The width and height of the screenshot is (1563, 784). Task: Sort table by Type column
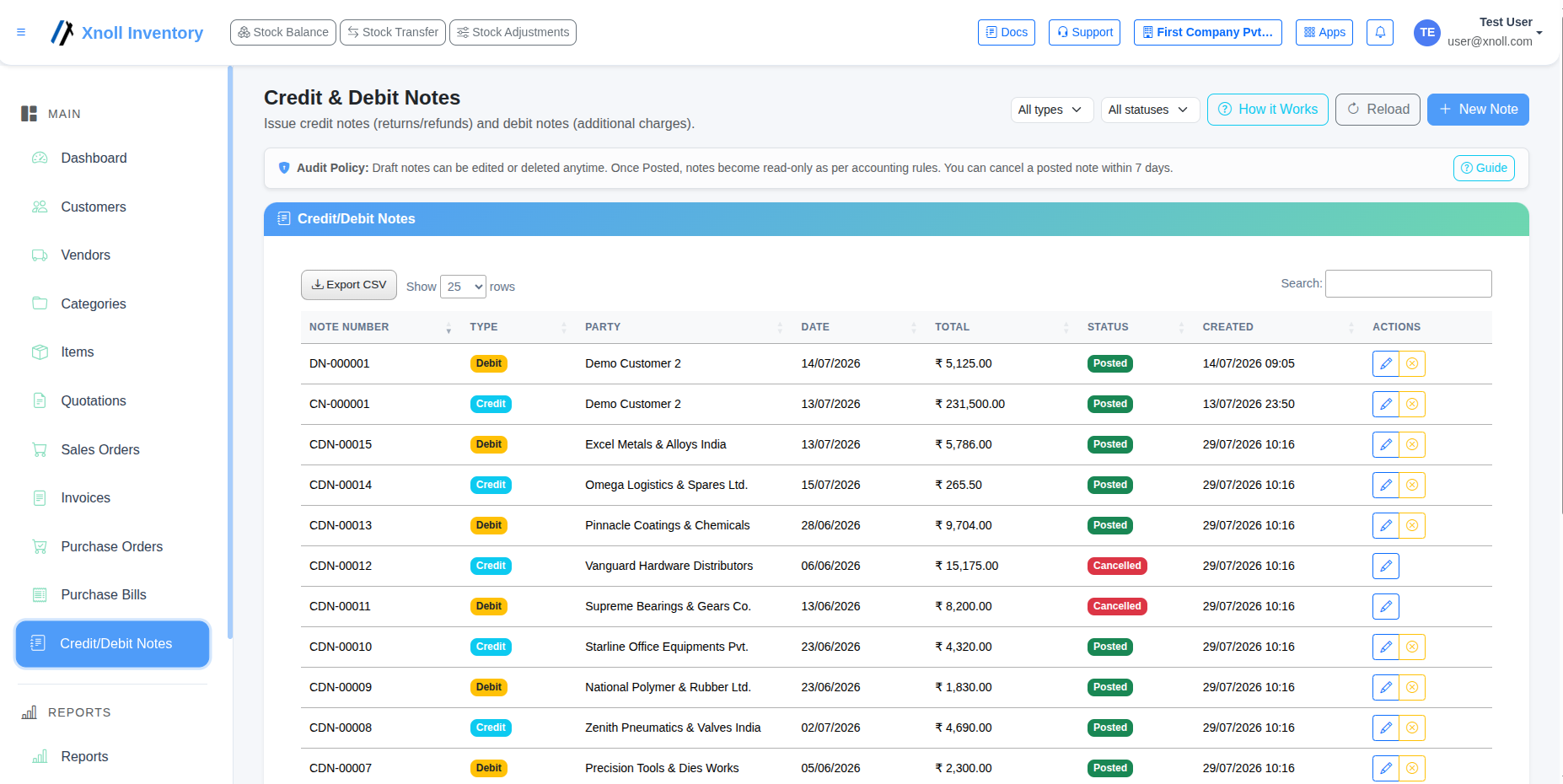[518, 327]
